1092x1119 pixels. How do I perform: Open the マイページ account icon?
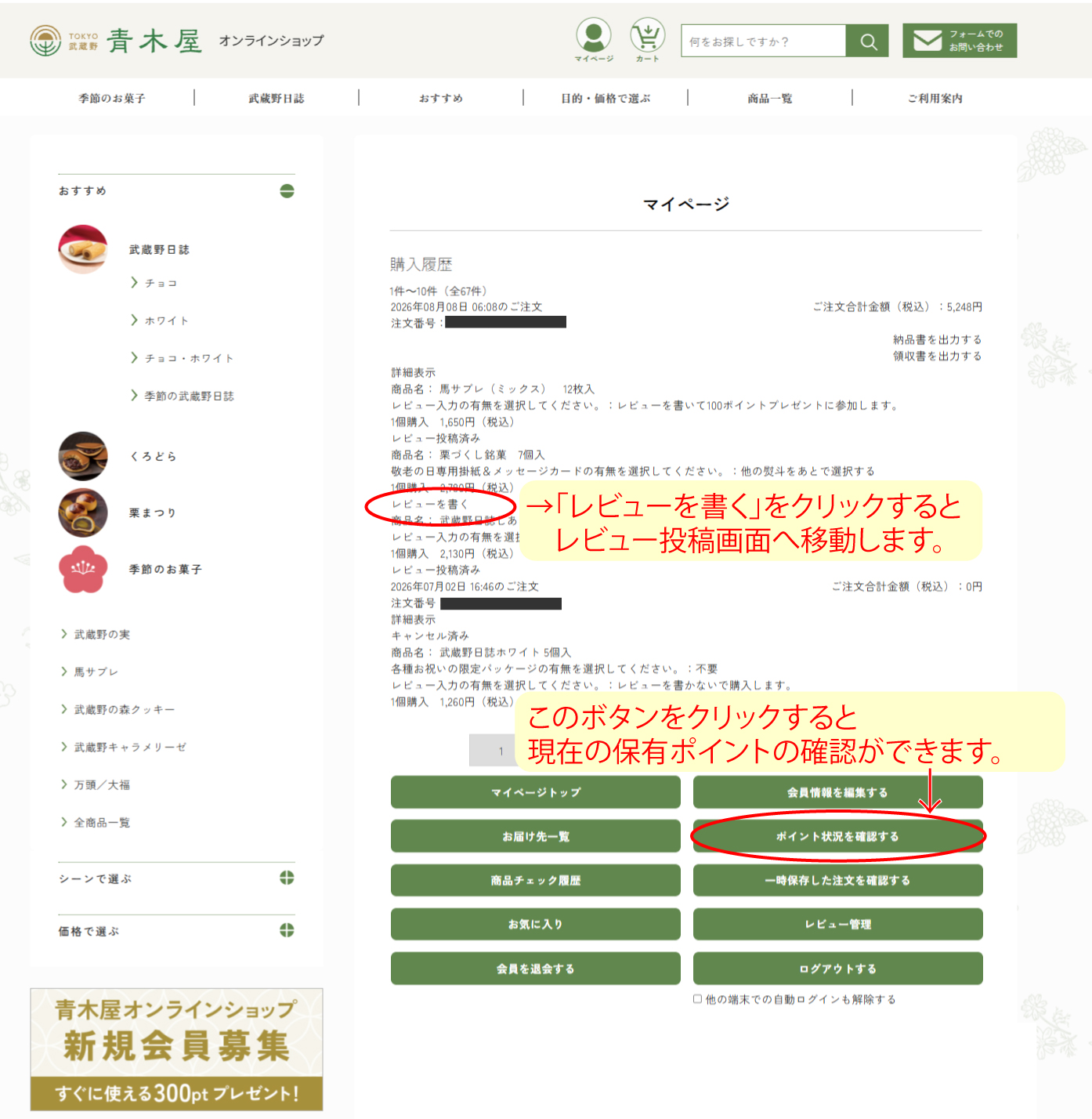pos(594,39)
